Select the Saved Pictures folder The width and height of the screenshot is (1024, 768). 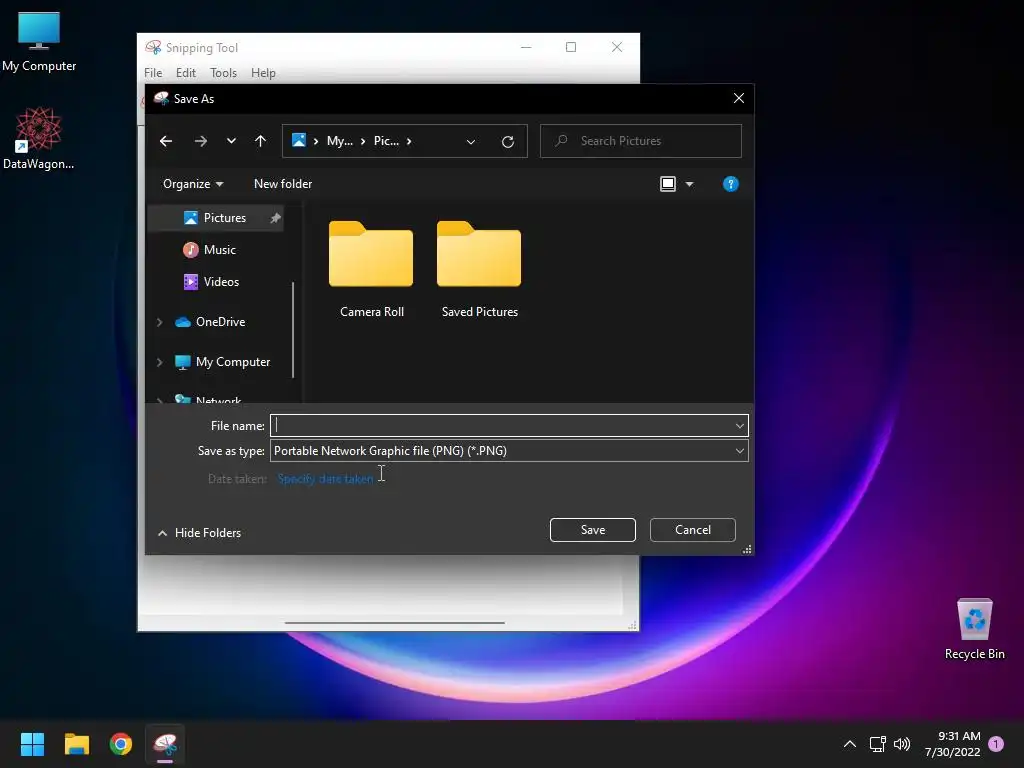[479, 269]
